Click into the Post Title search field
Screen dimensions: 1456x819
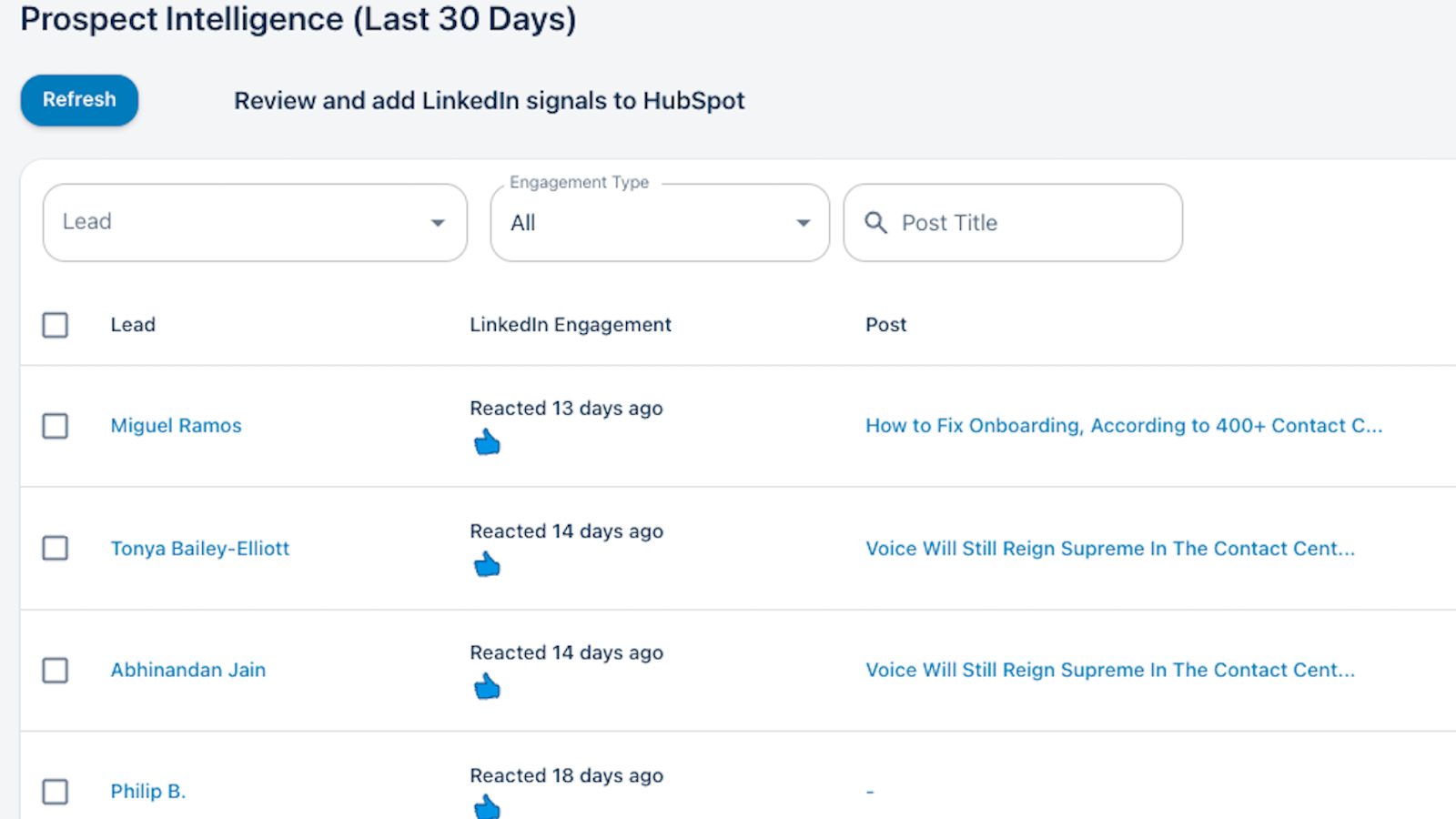pos(1013,223)
